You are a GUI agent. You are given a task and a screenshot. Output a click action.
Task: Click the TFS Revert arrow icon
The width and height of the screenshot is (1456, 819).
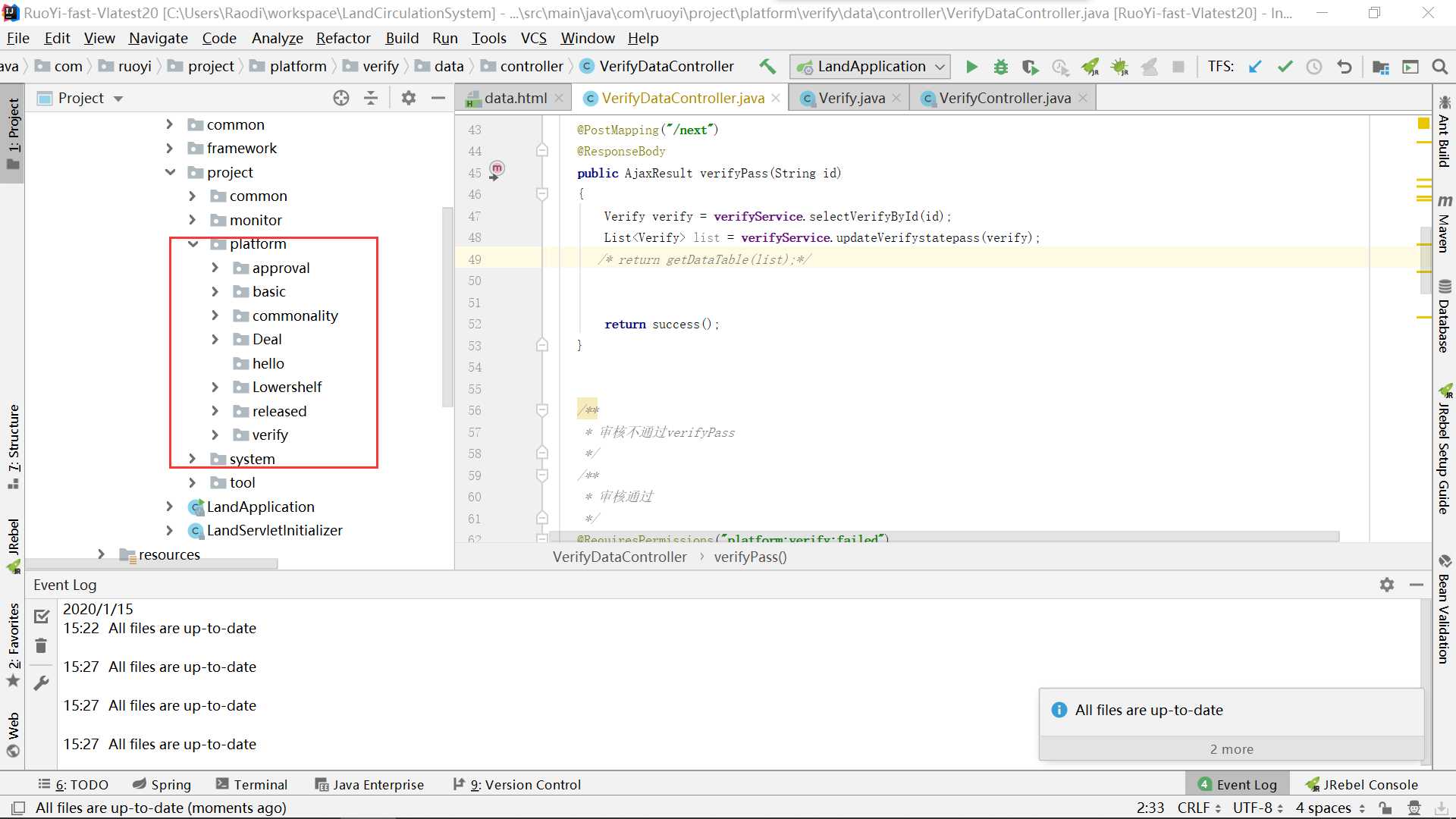click(x=1345, y=67)
